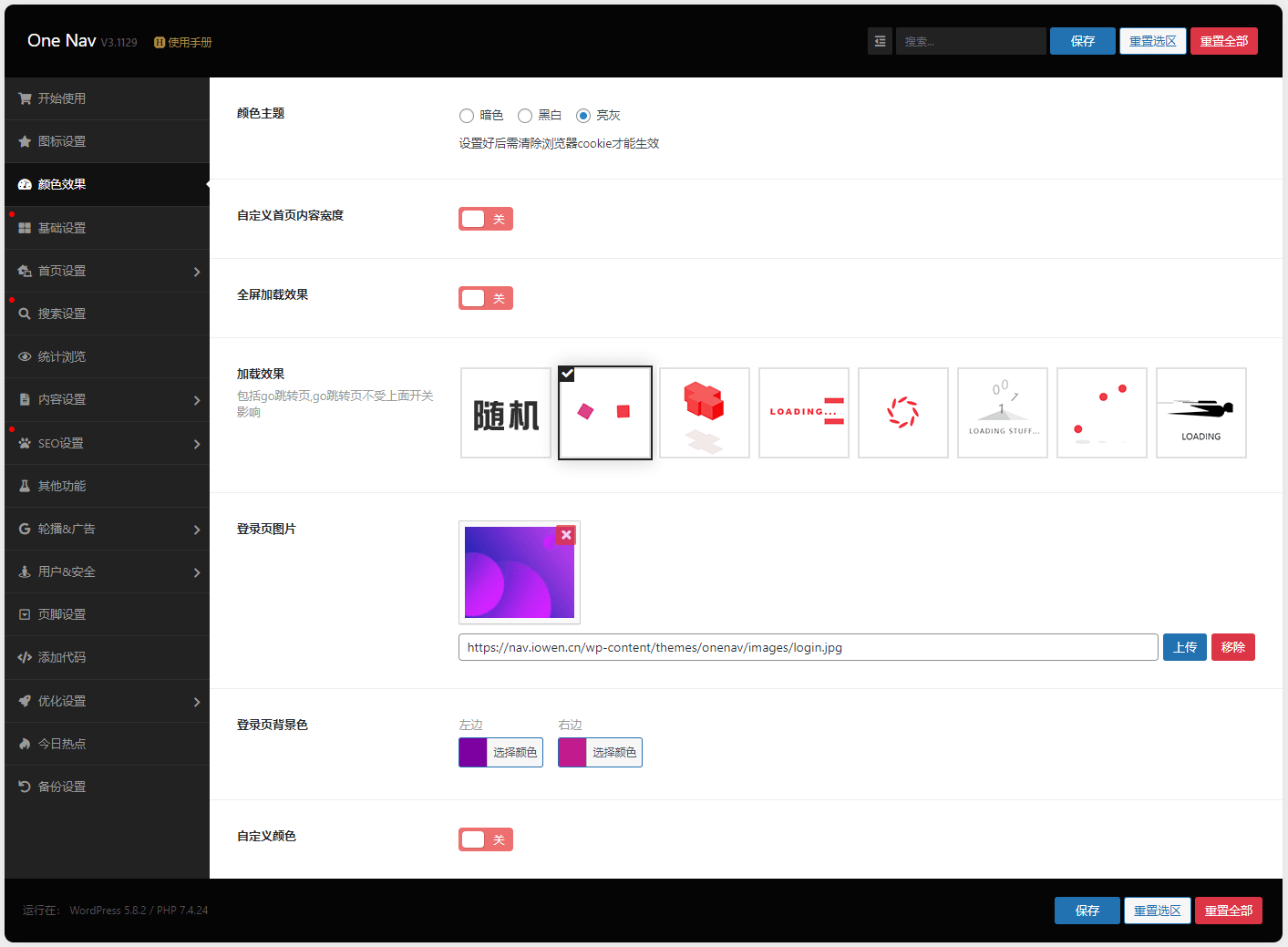Viewport: 1288px width, 947px height.
Task: Pick the LOADING text bars animation
Action: pos(803,413)
